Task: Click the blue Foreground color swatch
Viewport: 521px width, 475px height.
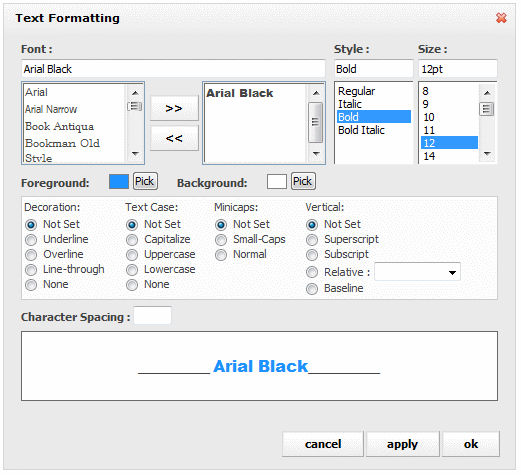Action: (119, 182)
